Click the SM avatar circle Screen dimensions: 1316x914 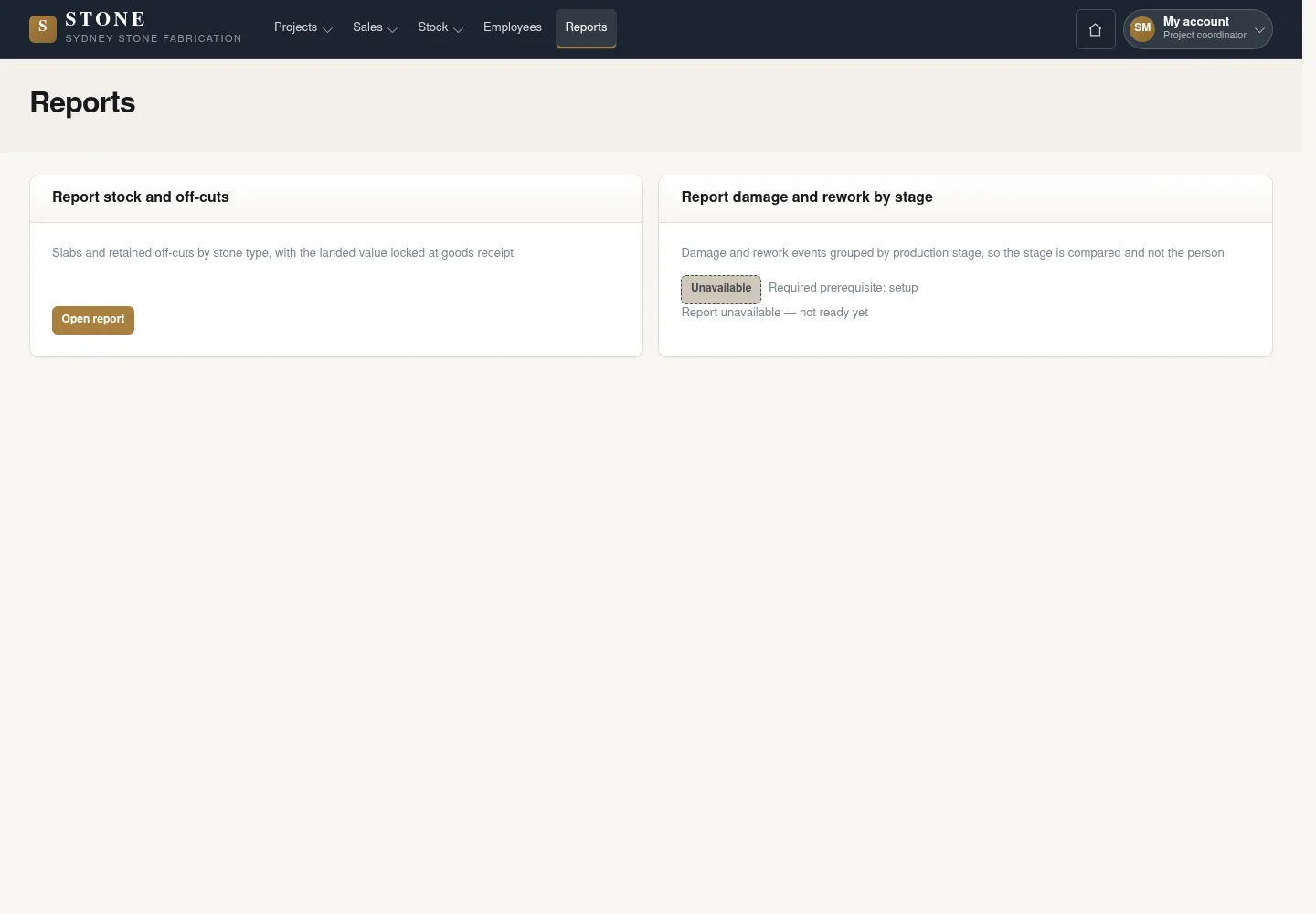(1142, 29)
